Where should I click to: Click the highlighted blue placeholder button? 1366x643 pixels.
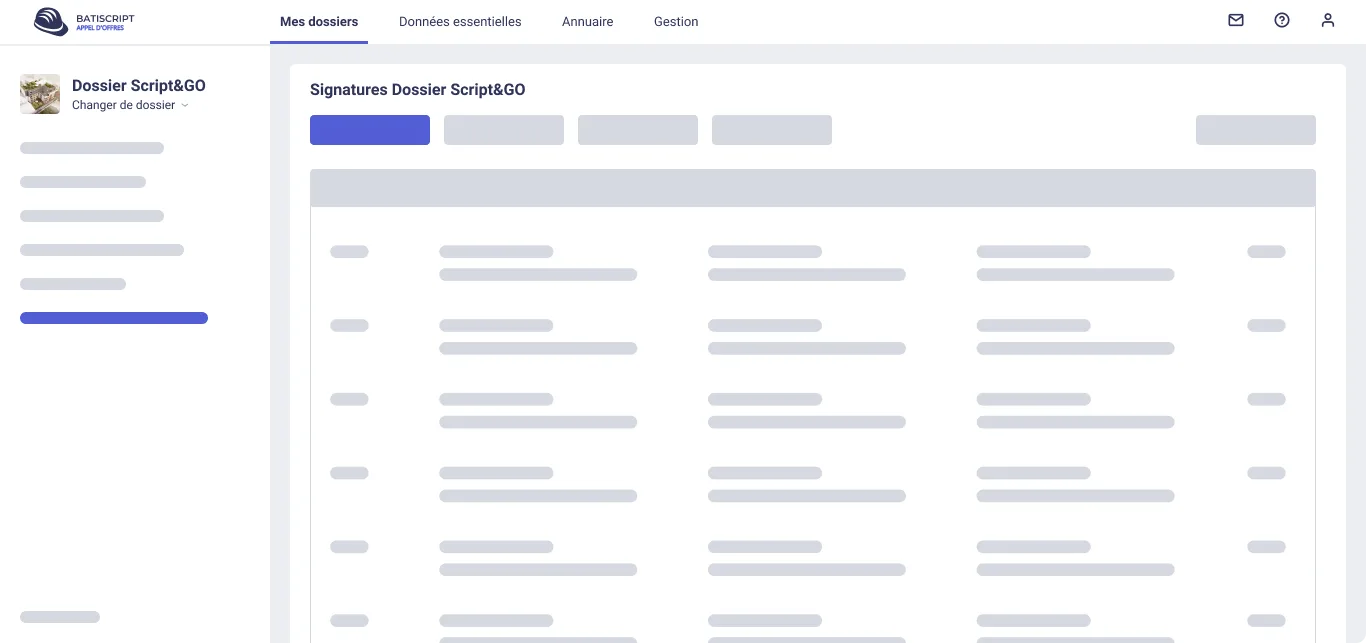tap(370, 130)
